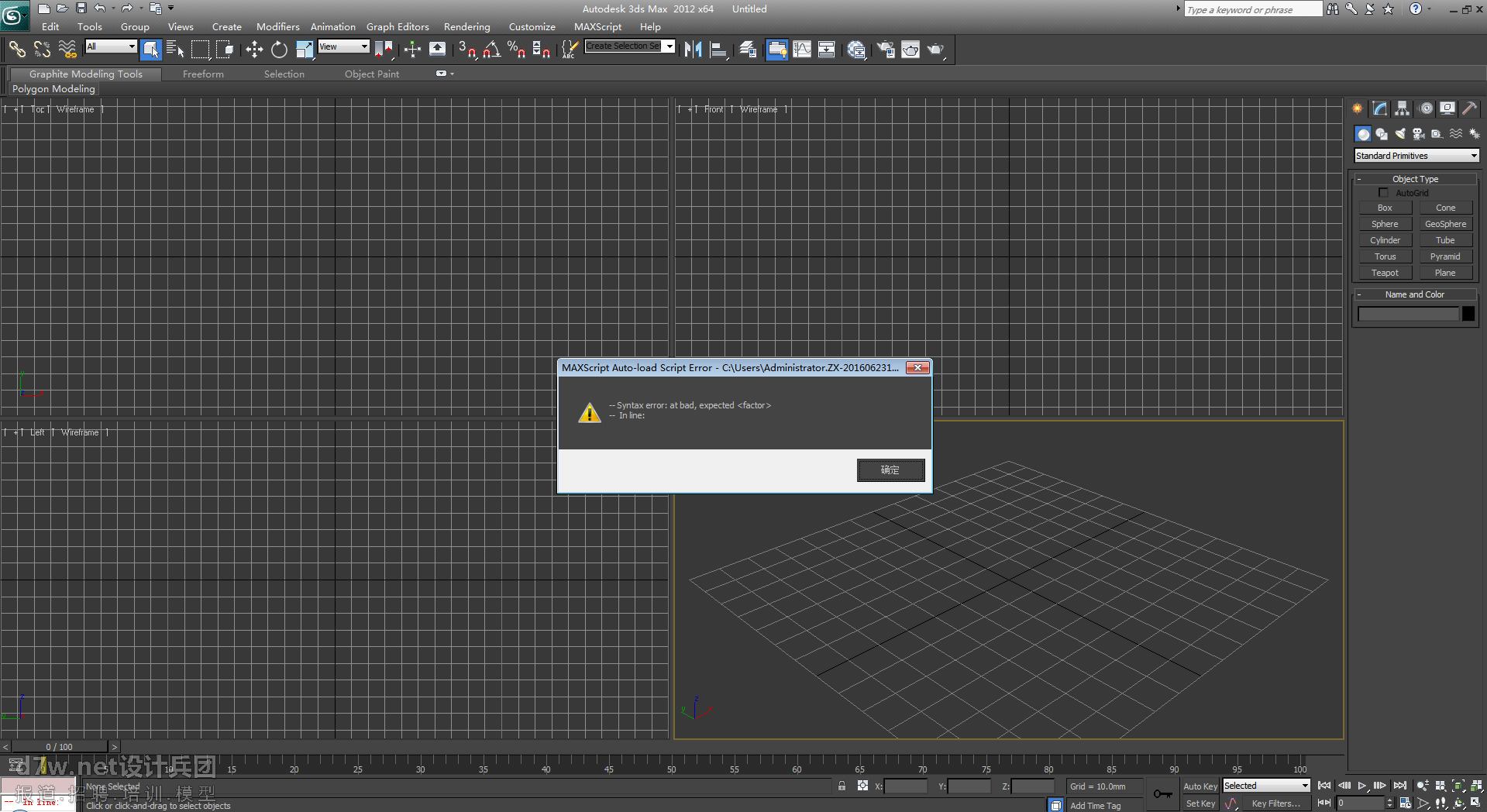The width and height of the screenshot is (1487, 812).
Task: Switch to Object Paint ribbon tab
Action: click(x=372, y=74)
